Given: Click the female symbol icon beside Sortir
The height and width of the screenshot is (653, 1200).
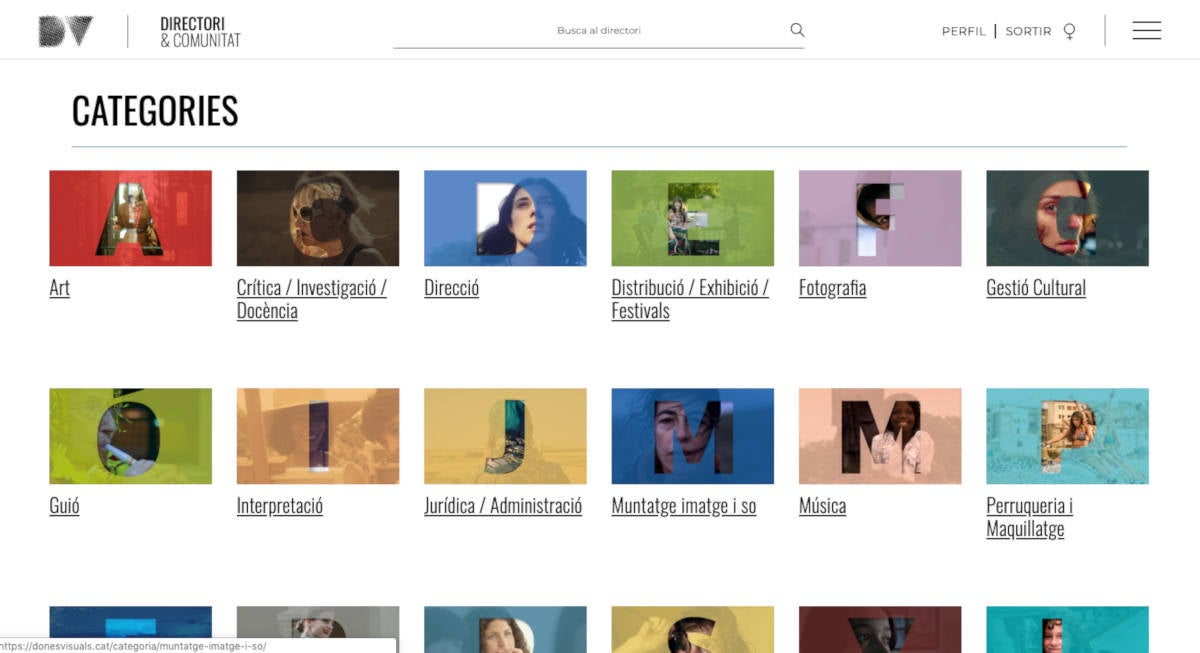Looking at the screenshot, I should [x=1069, y=31].
